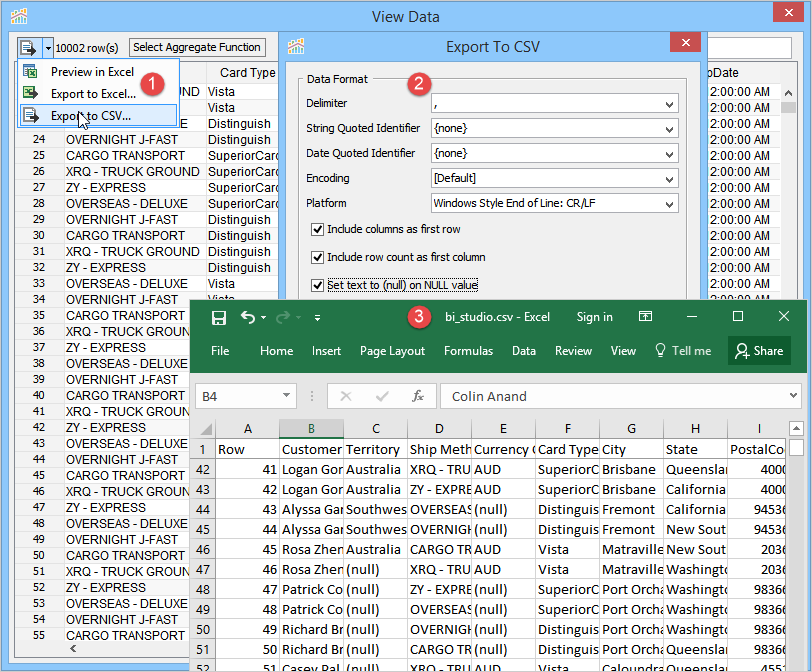Viewport: 812px width, 672px height.
Task: Toggle Include row count as first column
Action: (x=317, y=257)
